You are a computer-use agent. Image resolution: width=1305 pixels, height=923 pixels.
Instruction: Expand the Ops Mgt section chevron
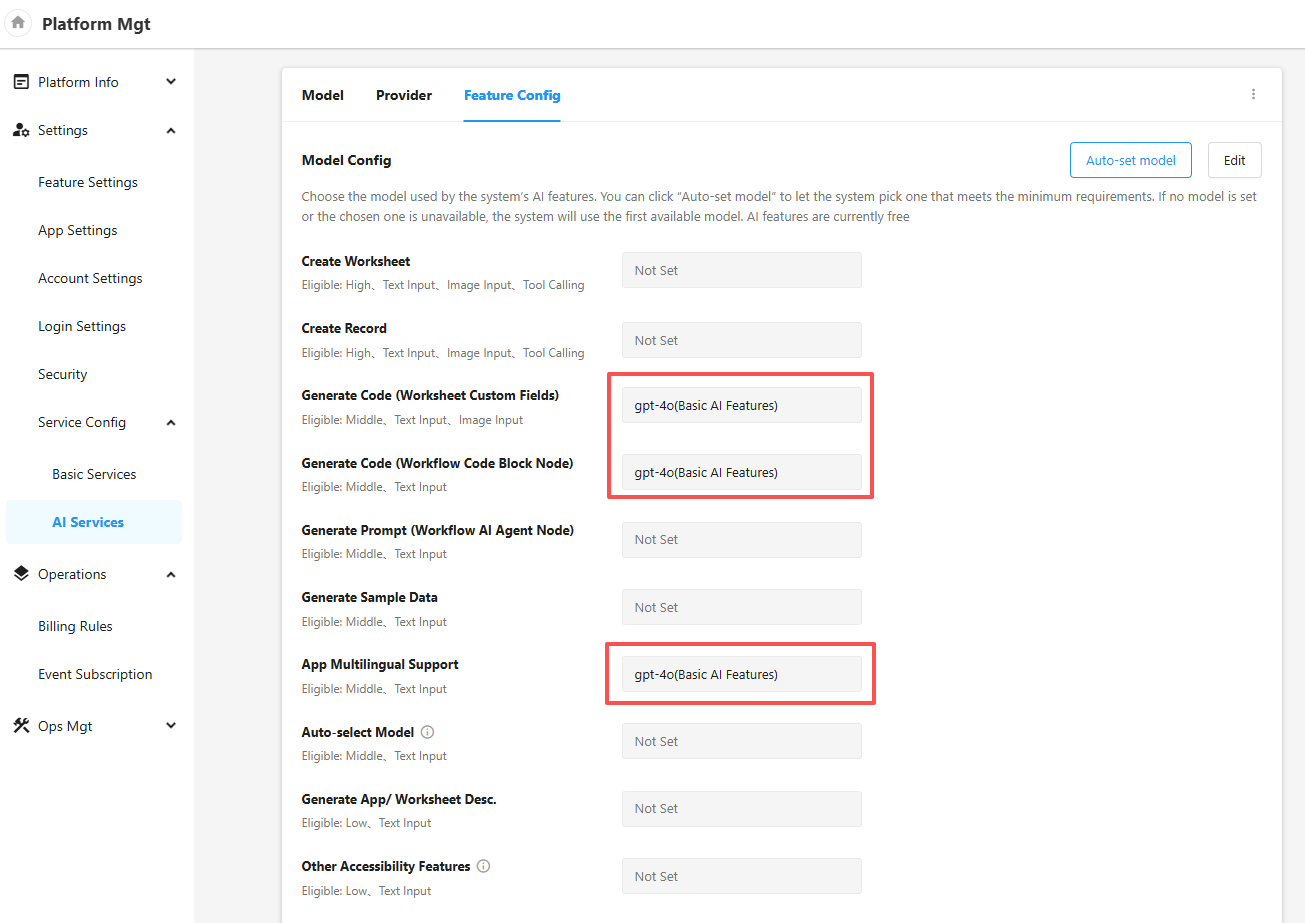[171, 726]
